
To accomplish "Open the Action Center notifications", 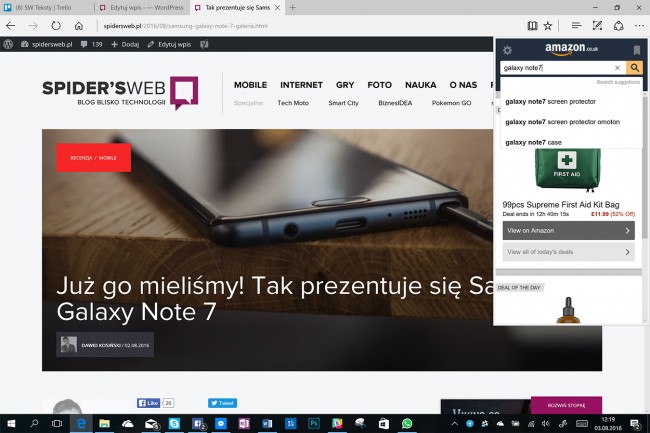I will pyautogui.click(x=635, y=423).
